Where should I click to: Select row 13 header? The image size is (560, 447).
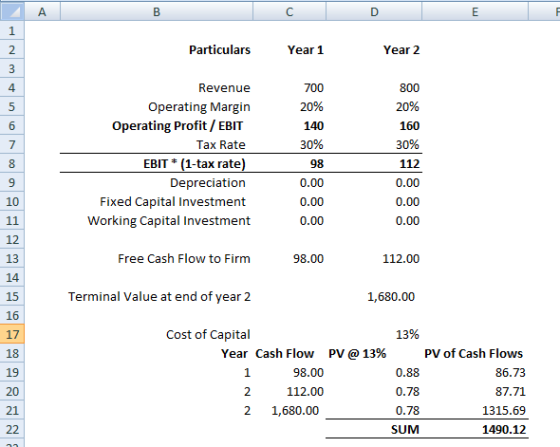tap(12, 258)
